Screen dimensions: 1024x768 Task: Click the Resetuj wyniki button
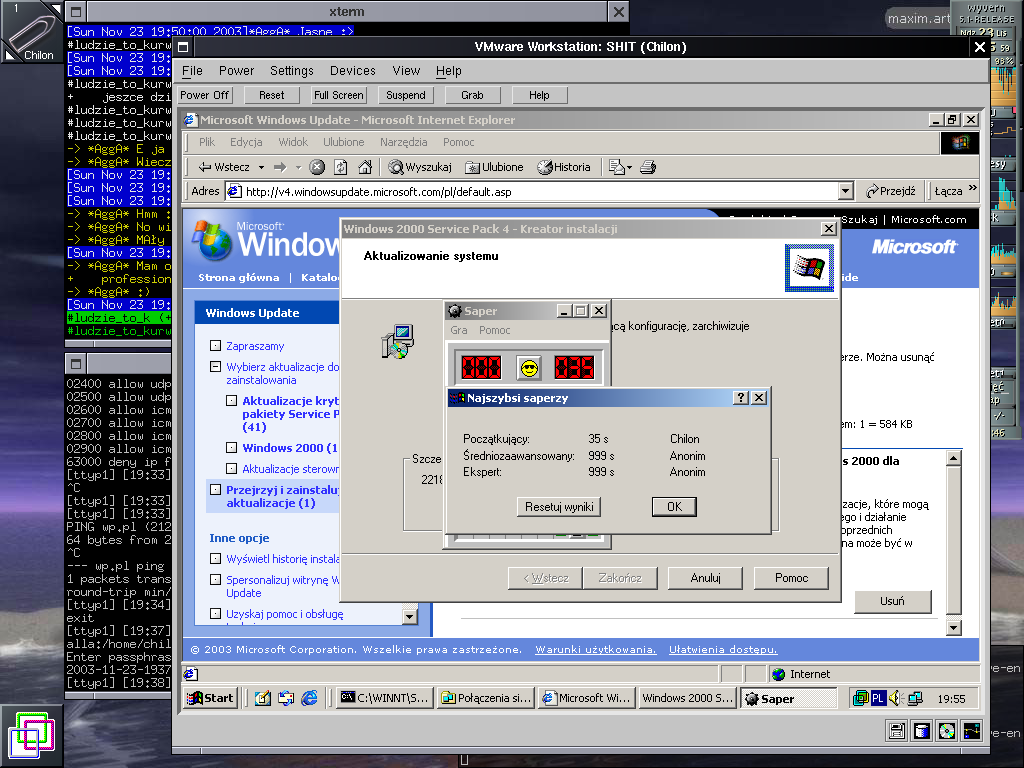[x=560, y=507]
